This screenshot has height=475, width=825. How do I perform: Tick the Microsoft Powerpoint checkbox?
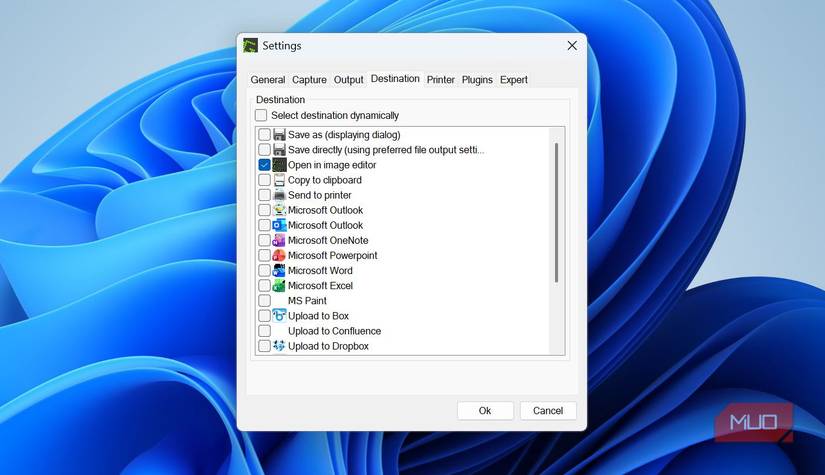(x=265, y=256)
